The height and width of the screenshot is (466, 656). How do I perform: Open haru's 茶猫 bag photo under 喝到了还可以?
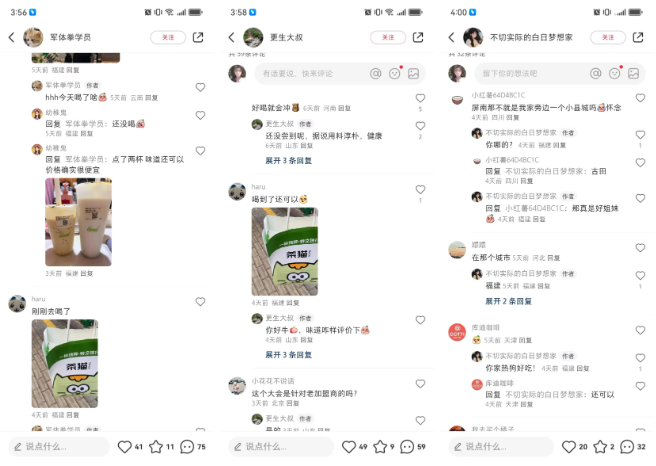[x=284, y=251]
